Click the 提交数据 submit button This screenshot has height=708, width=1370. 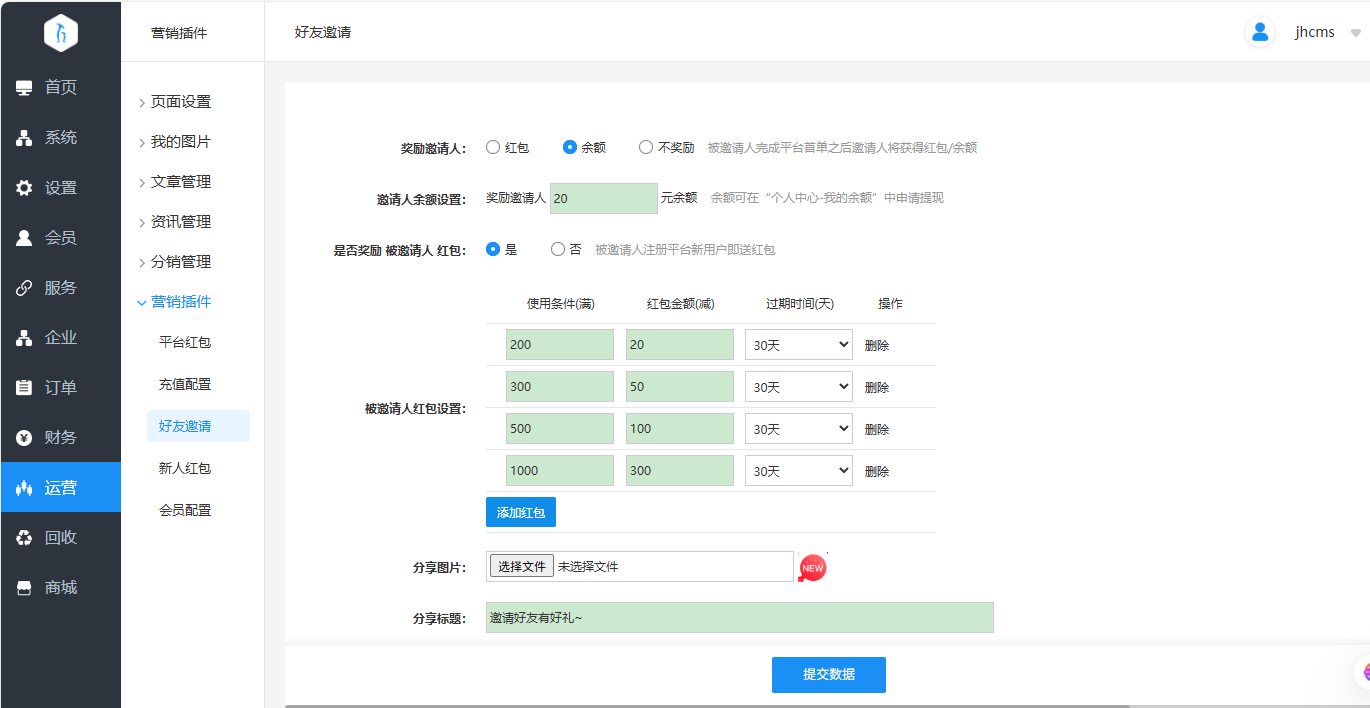pyautogui.click(x=828, y=675)
